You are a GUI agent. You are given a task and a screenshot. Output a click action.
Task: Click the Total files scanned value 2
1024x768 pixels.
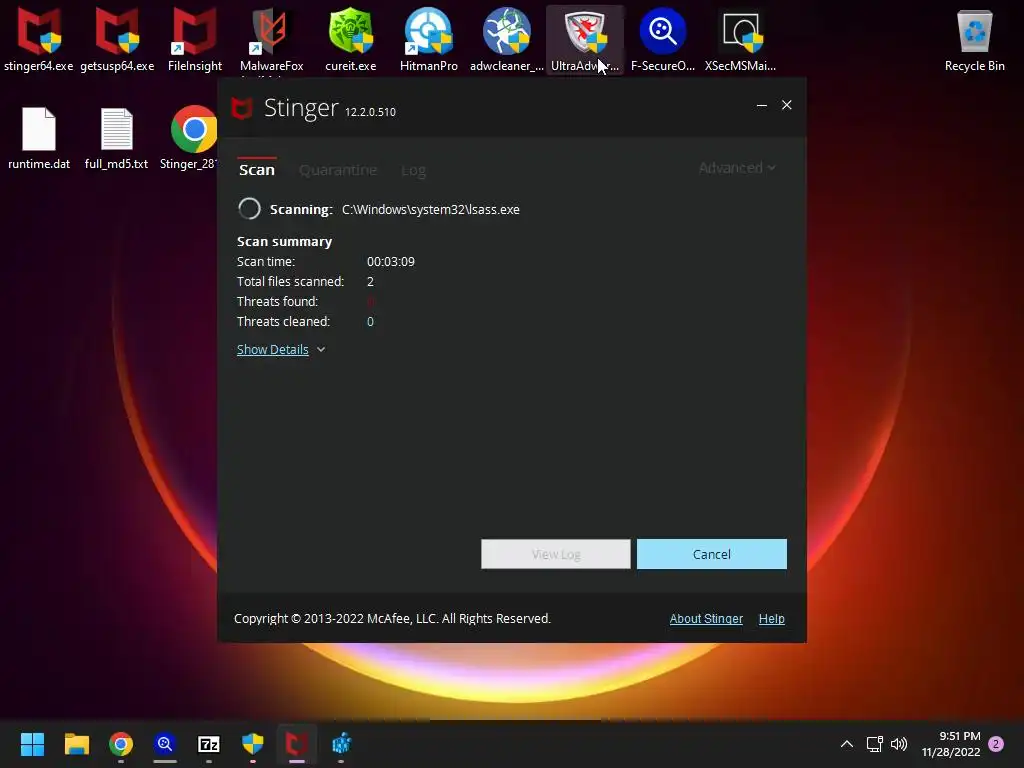tap(370, 281)
